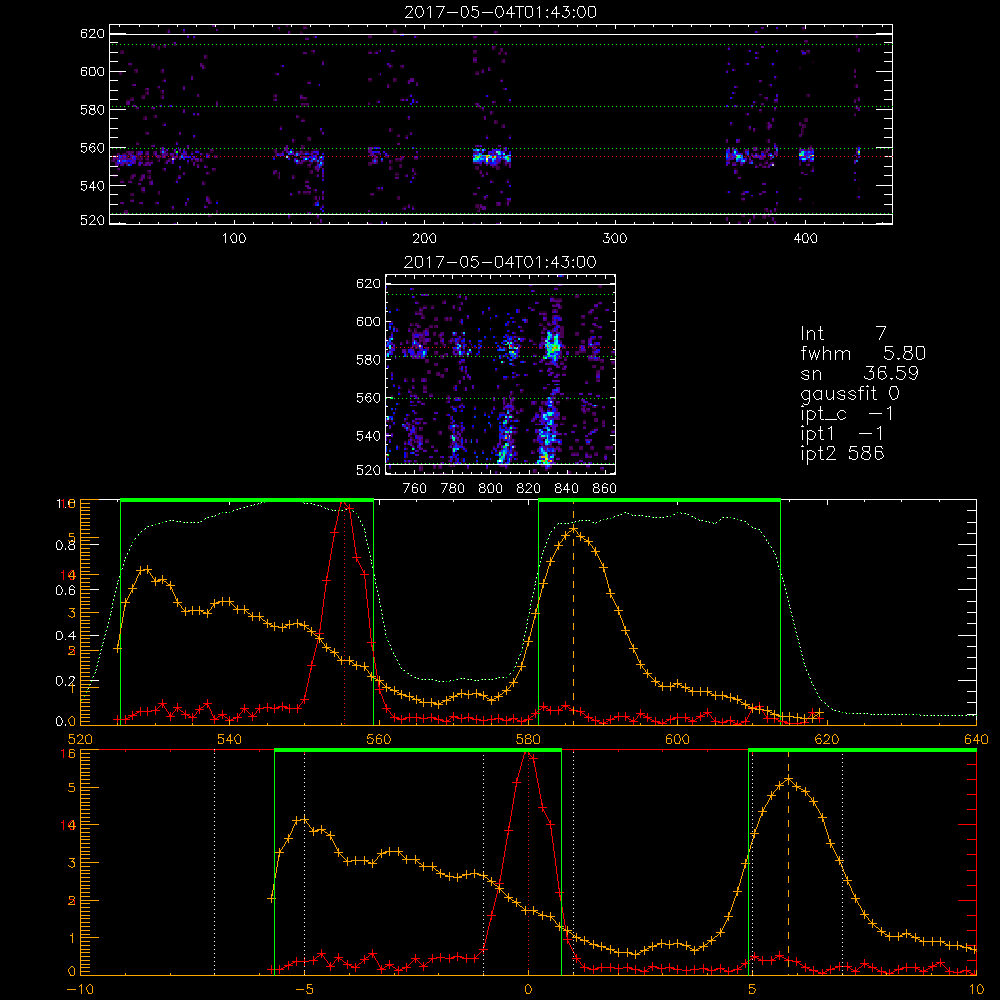Click the 'ipt1 -1' parameter text
1000x1000 pixels.
point(842,434)
